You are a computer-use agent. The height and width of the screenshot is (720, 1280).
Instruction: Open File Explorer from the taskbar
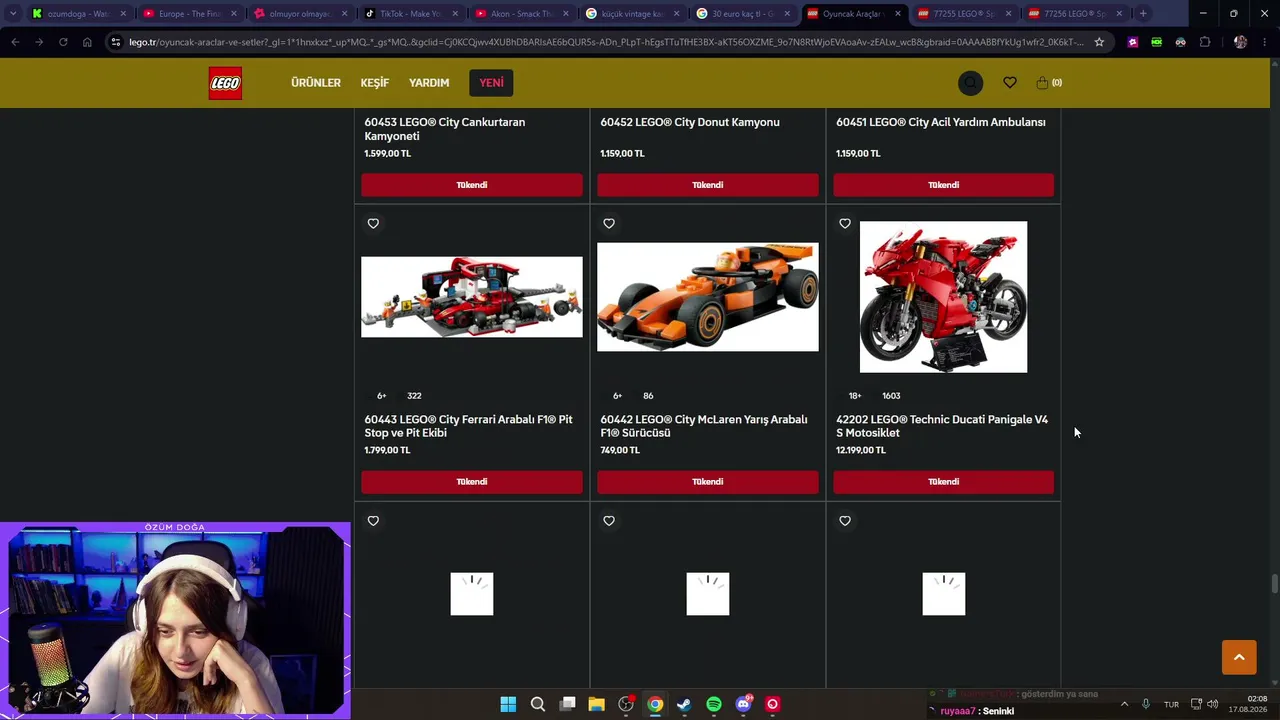coord(596,704)
